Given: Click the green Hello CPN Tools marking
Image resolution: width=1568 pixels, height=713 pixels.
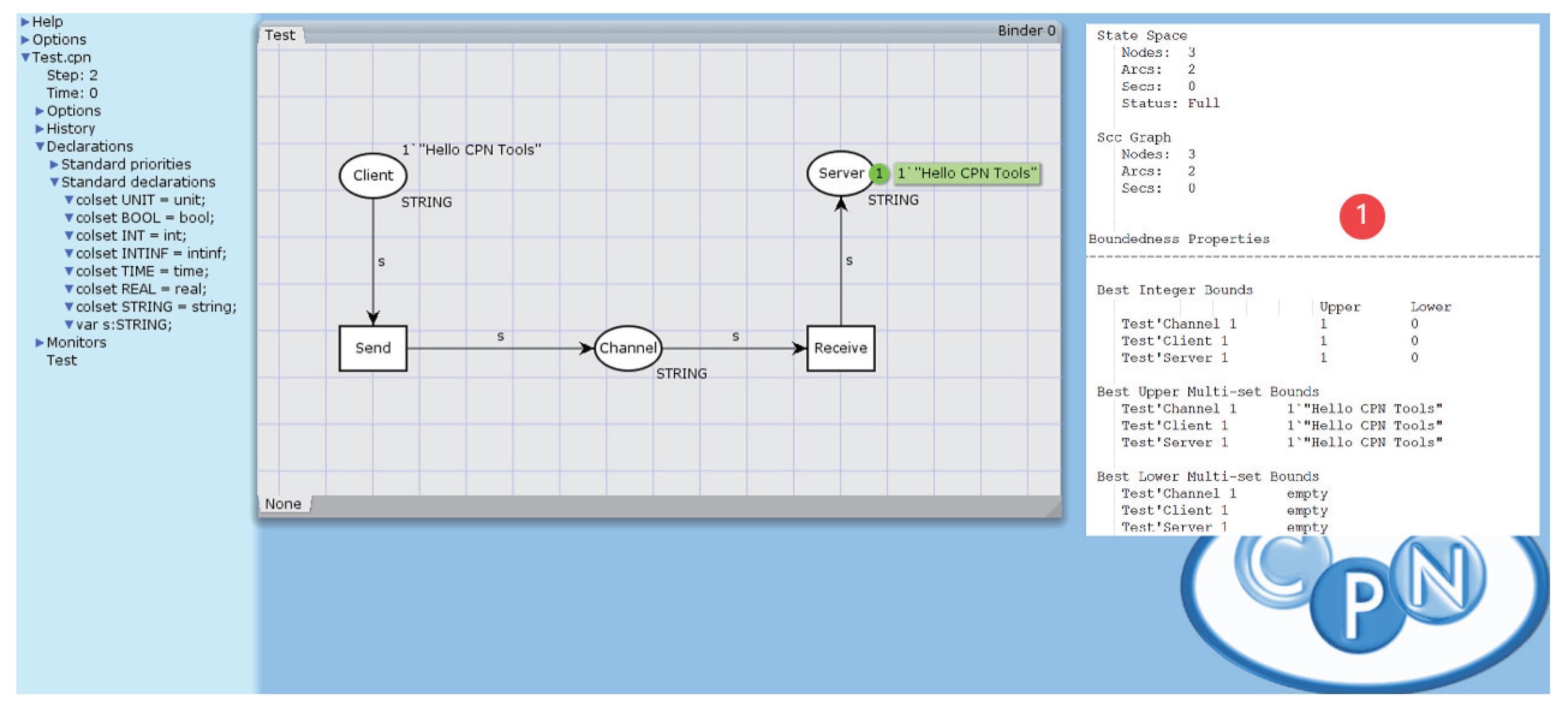Looking at the screenshot, I should pyautogui.click(x=966, y=174).
